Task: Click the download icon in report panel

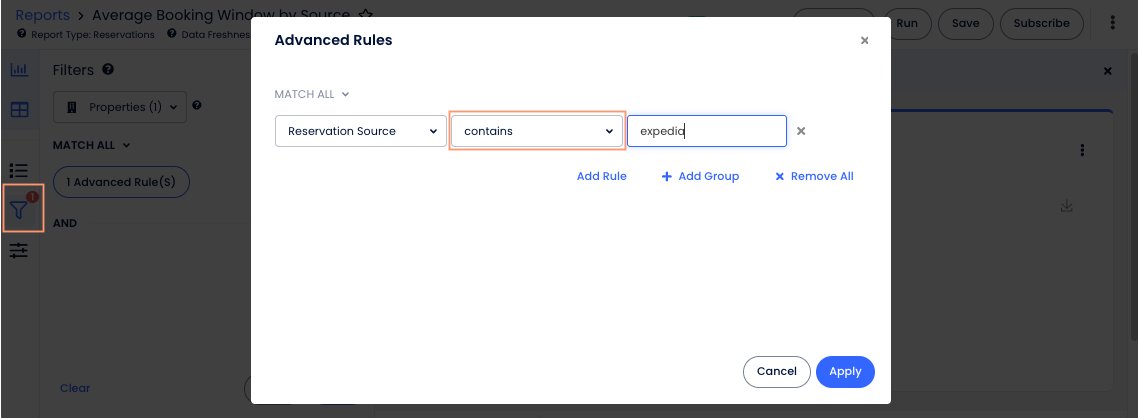Action: coord(1066,206)
